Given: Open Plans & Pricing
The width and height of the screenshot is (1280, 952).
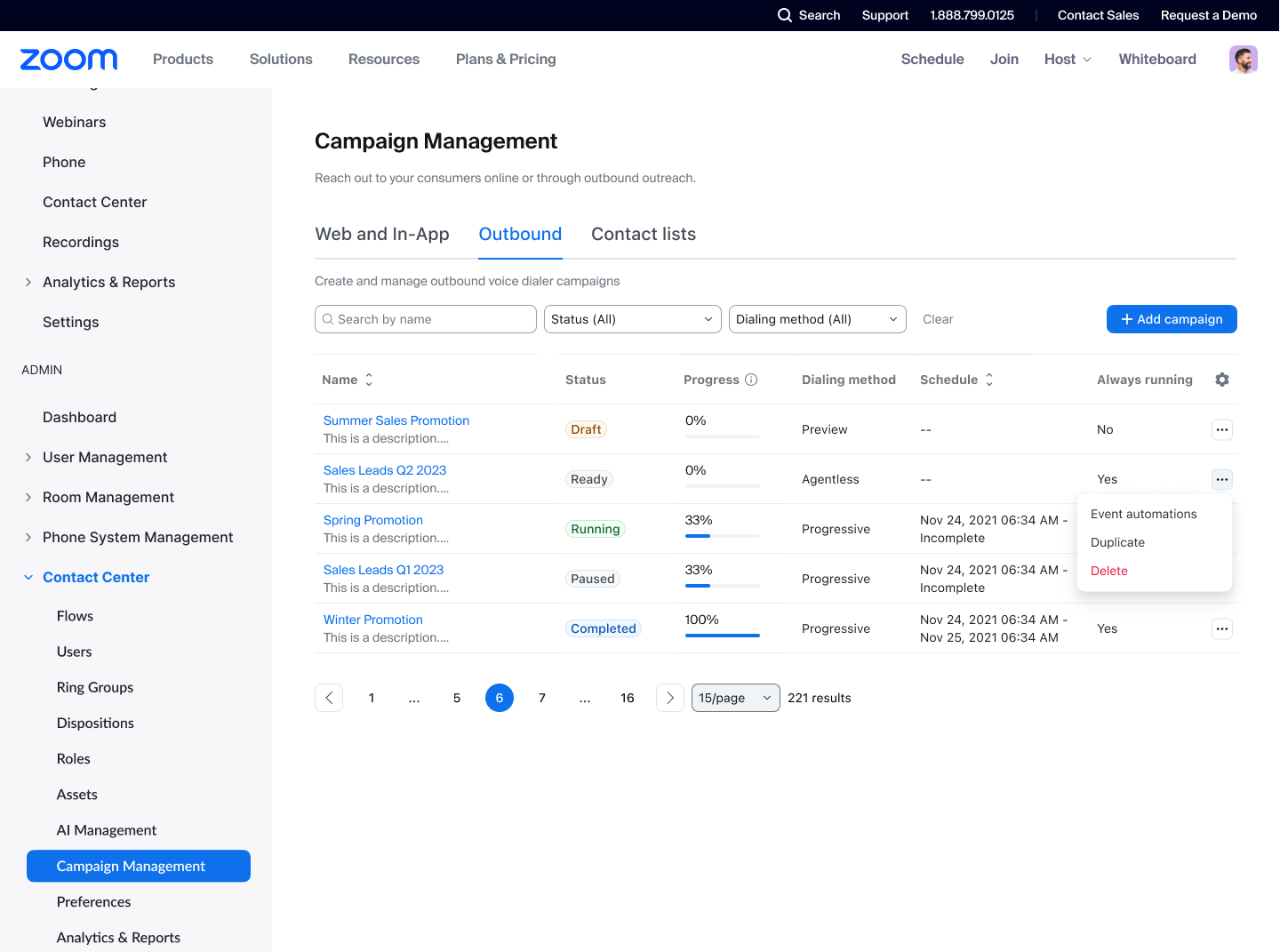Looking at the screenshot, I should 506,60.
